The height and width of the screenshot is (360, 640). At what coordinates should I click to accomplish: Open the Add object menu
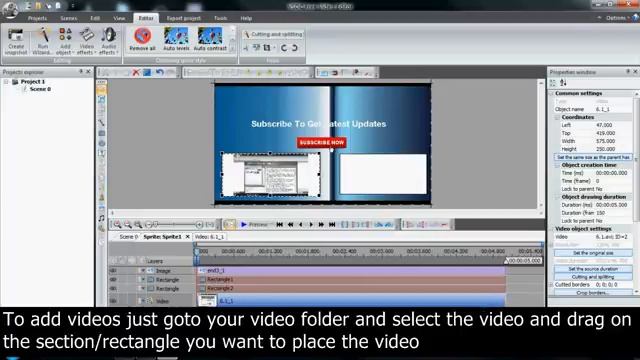click(64, 41)
